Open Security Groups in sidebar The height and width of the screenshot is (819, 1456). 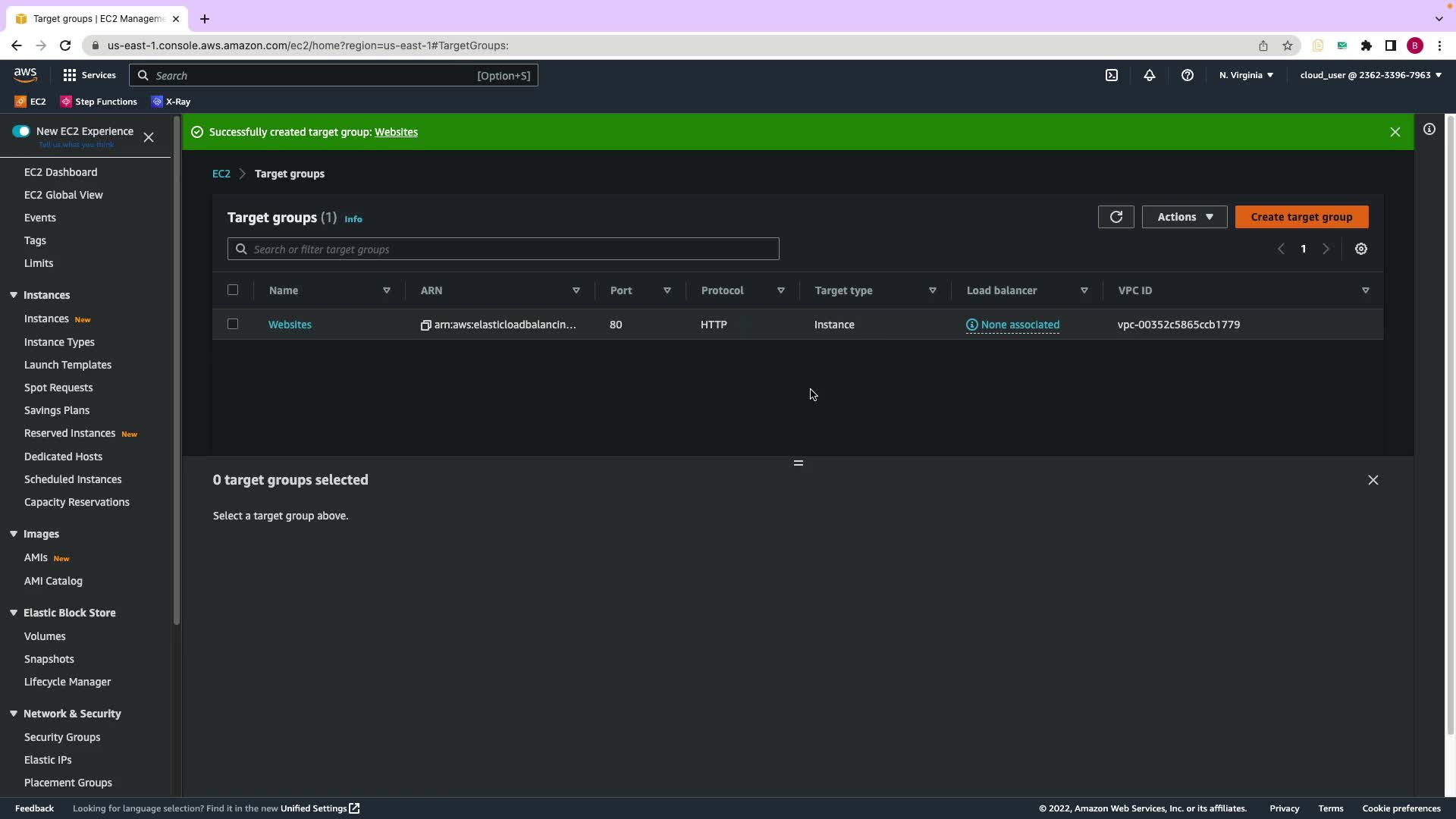(x=62, y=737)
